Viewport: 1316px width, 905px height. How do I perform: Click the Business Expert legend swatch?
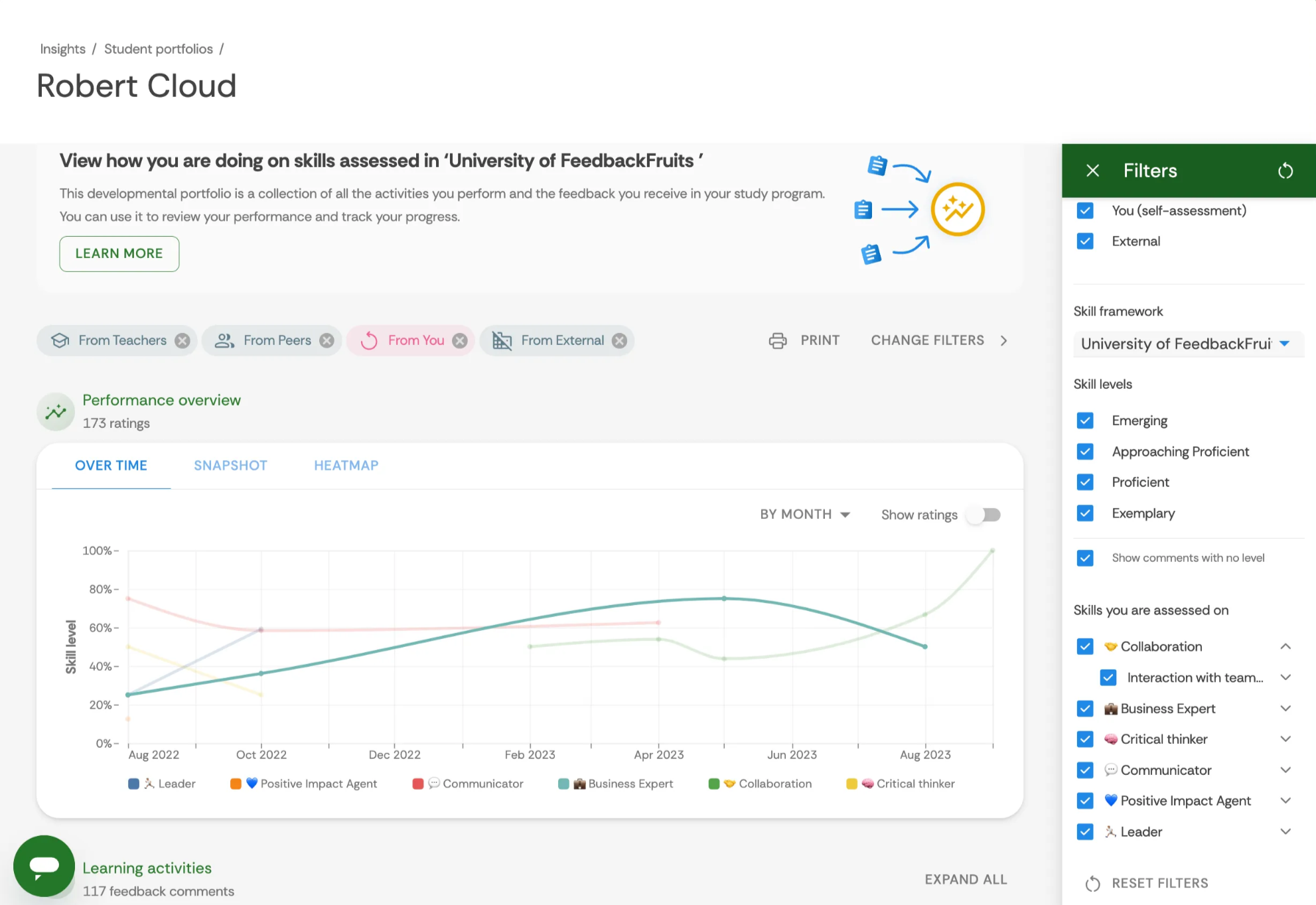(x=563, y=784)
